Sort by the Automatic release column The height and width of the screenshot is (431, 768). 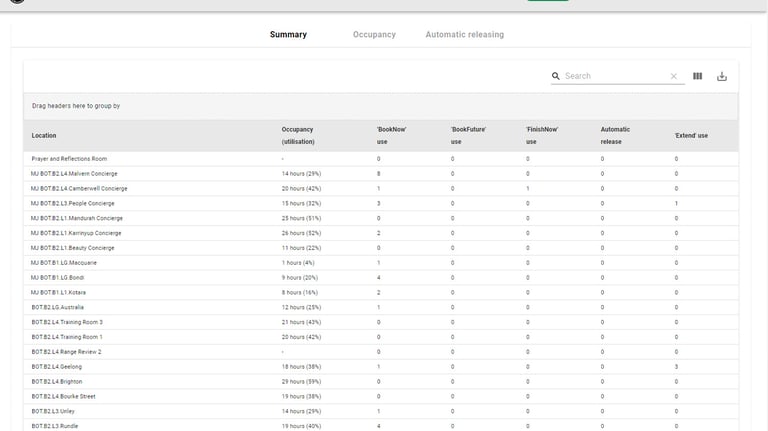coord(615,135)
